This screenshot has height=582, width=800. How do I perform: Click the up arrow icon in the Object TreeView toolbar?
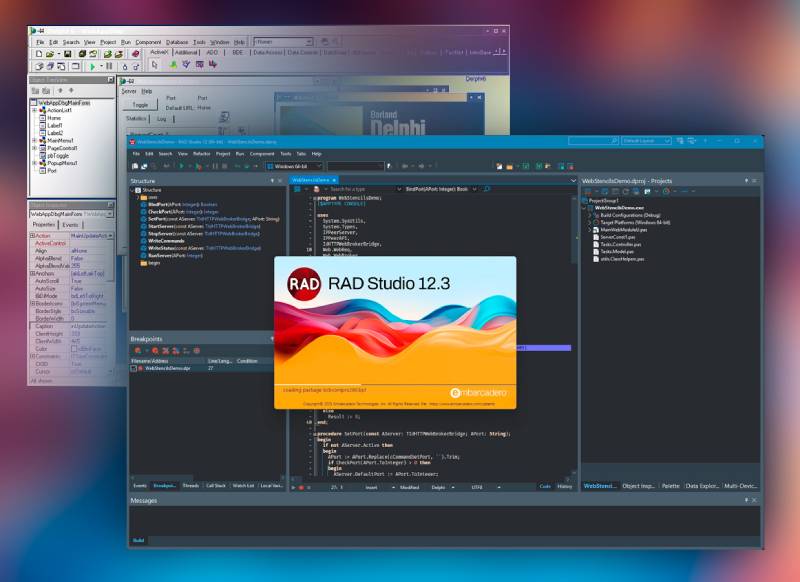coord(60,91)
